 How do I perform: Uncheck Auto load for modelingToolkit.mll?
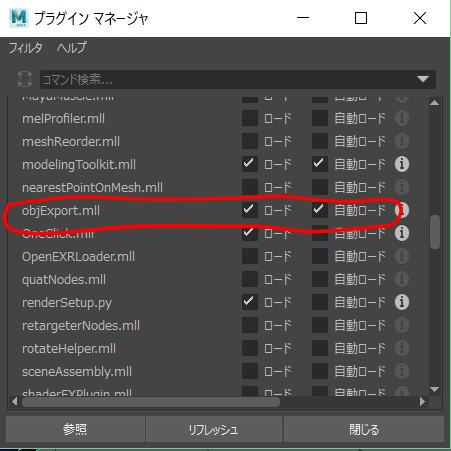320,164
